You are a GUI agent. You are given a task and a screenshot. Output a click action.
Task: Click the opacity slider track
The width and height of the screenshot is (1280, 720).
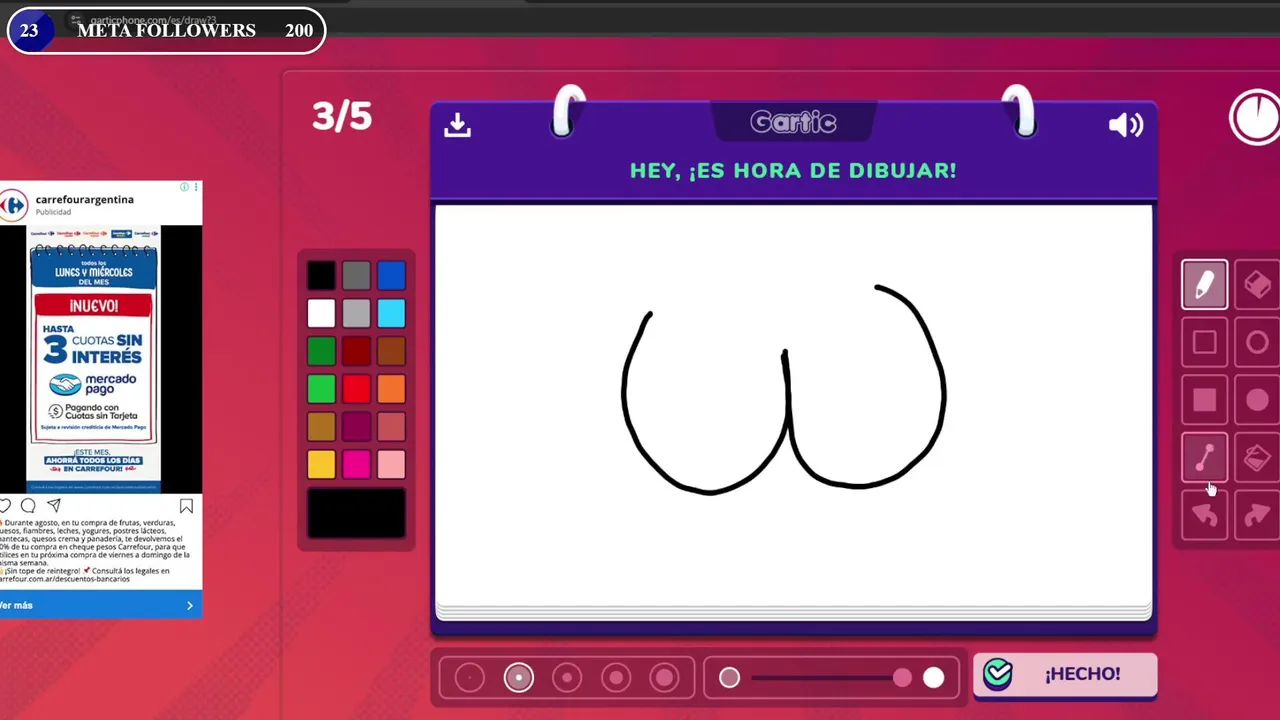coord(830,678)
